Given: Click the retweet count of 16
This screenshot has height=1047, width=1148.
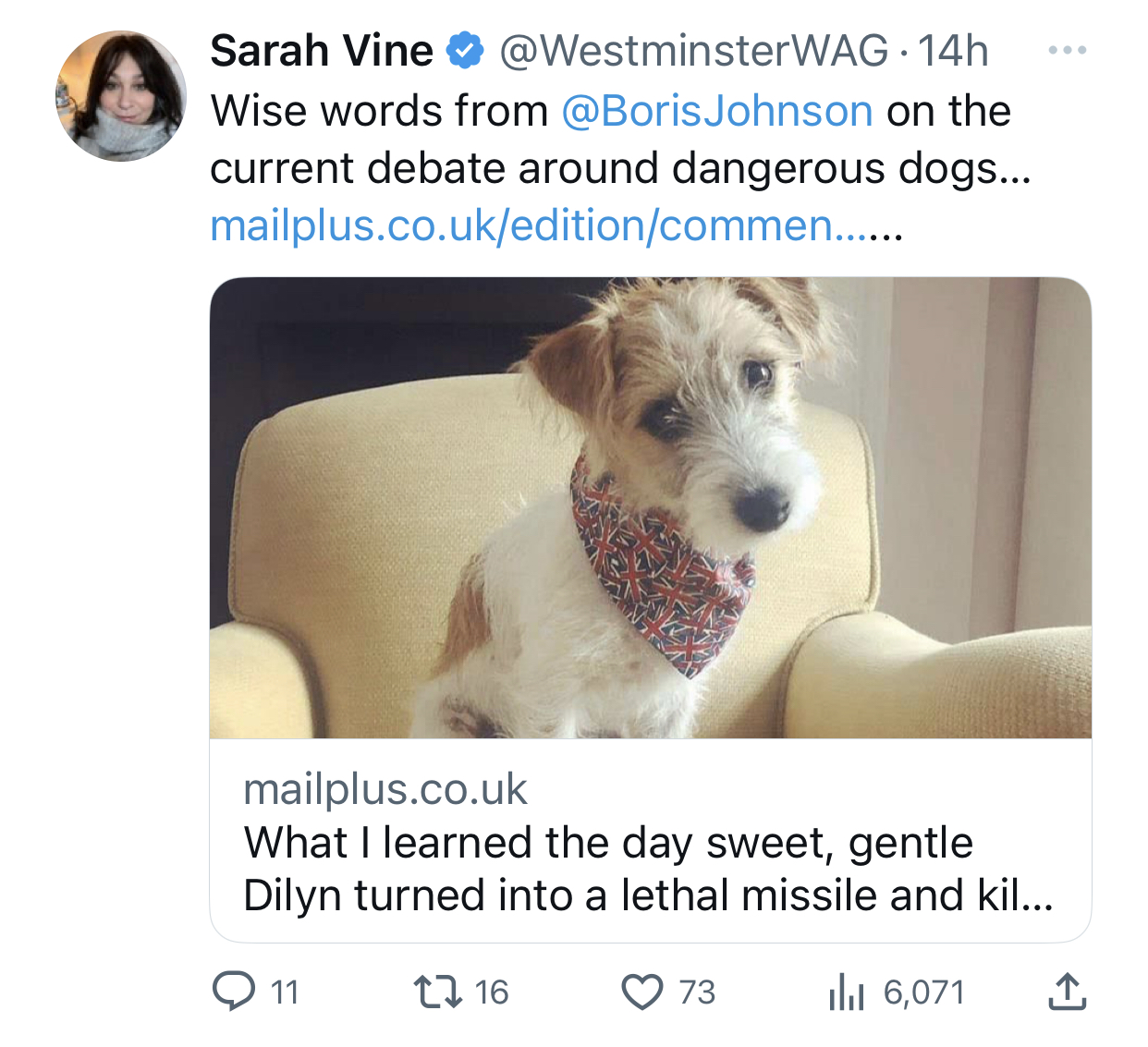Looking at the screenshot, I should tap(492, 992).
